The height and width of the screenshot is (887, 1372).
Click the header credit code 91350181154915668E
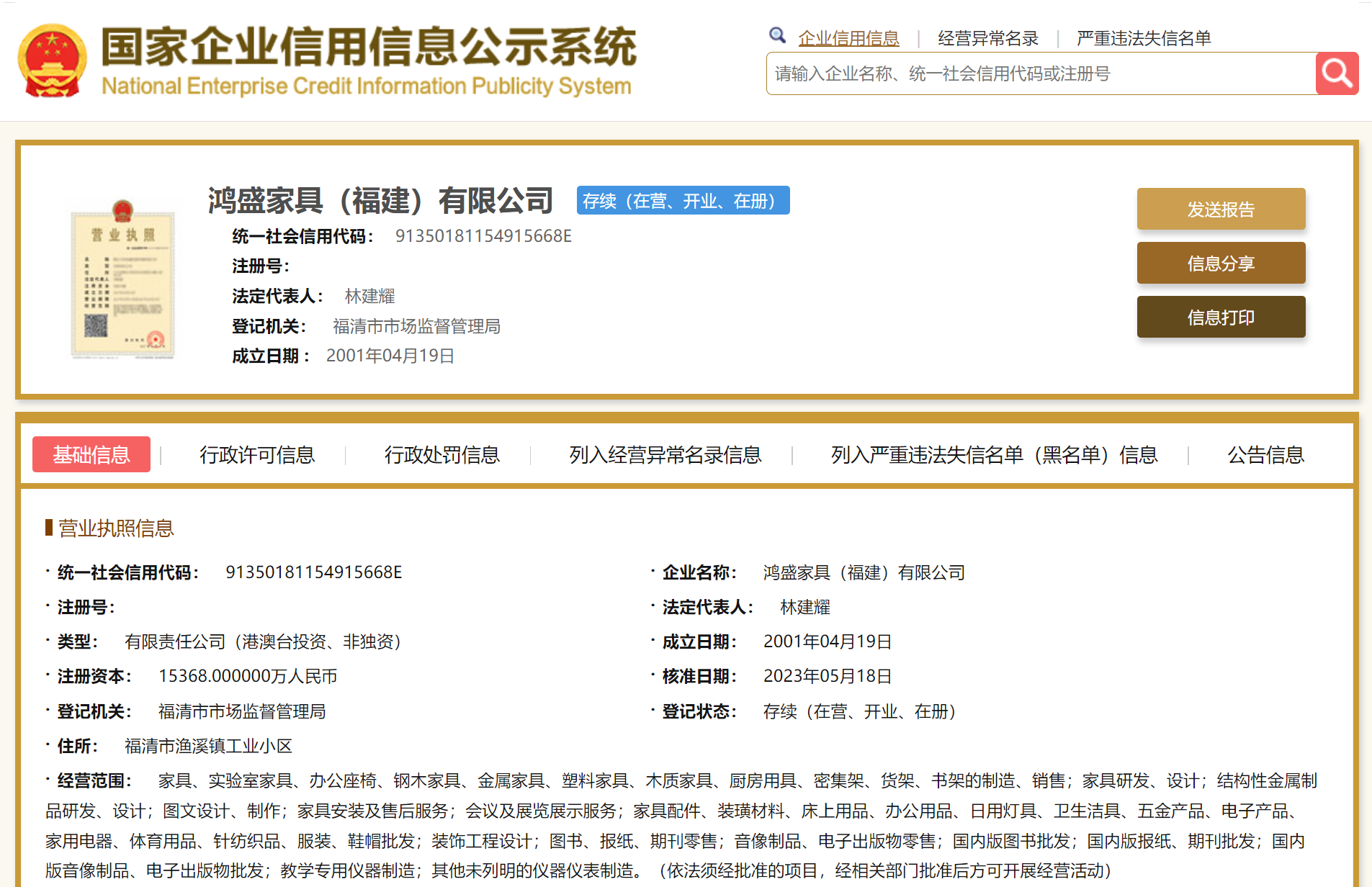tap(483, 236)
